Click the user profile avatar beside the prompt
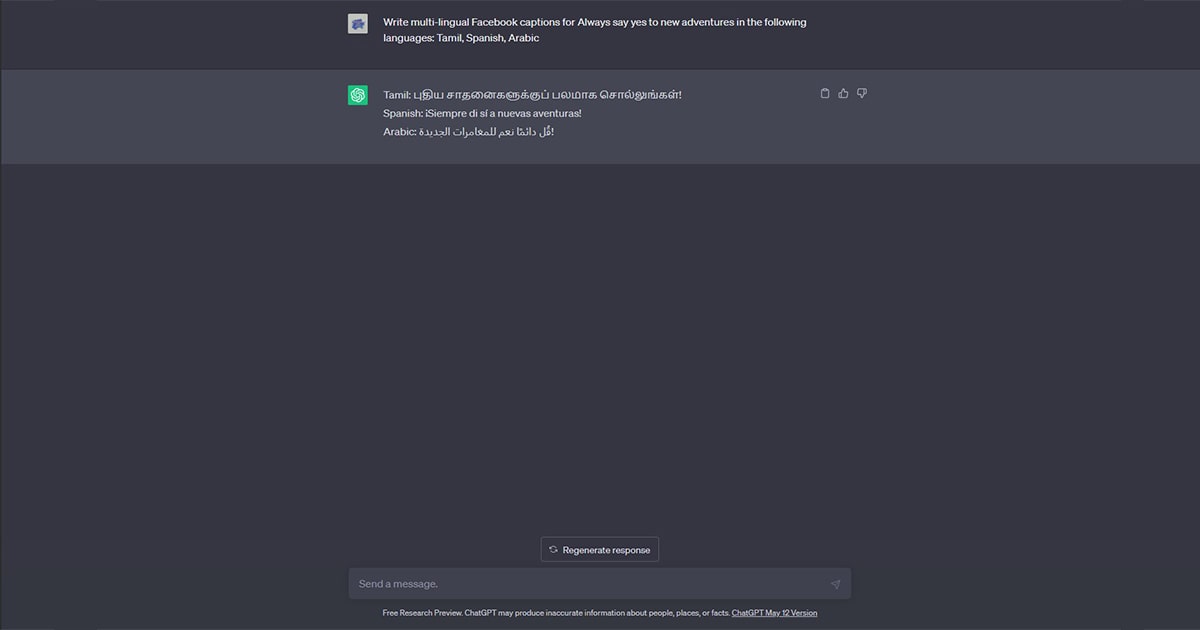The height and width of the screenshot is (630, 1200). pyautogui.click(x=358, y=23)
